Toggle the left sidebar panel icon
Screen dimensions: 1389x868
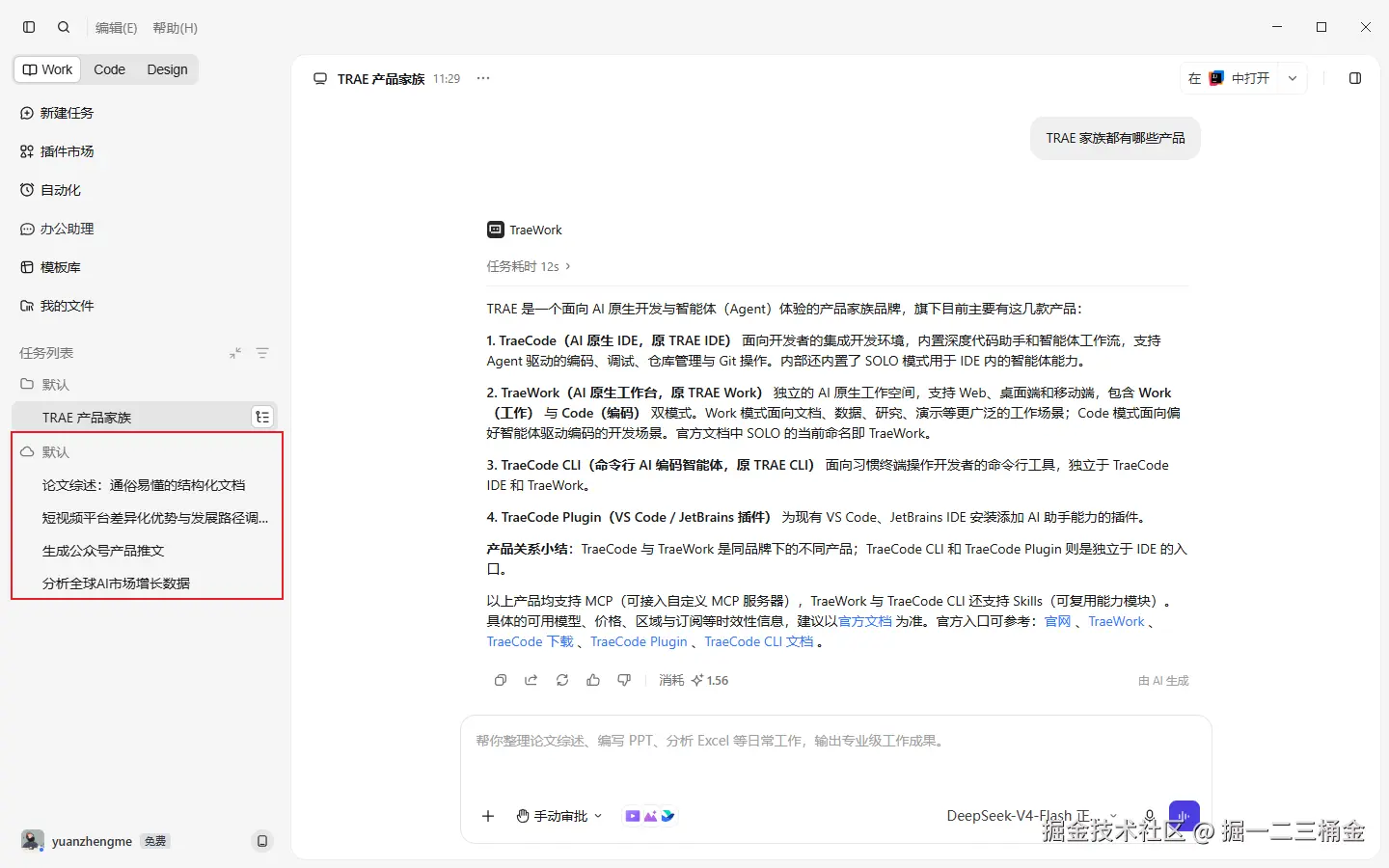click(29, 27)
